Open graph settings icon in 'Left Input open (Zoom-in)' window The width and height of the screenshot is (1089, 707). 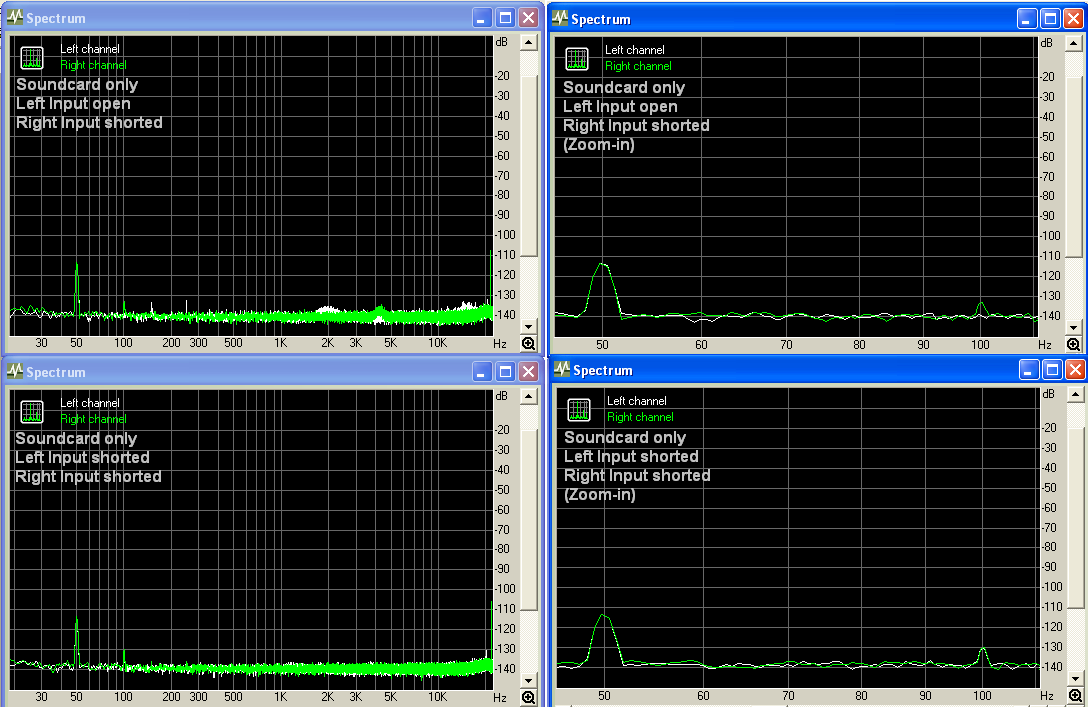point(577,59)
